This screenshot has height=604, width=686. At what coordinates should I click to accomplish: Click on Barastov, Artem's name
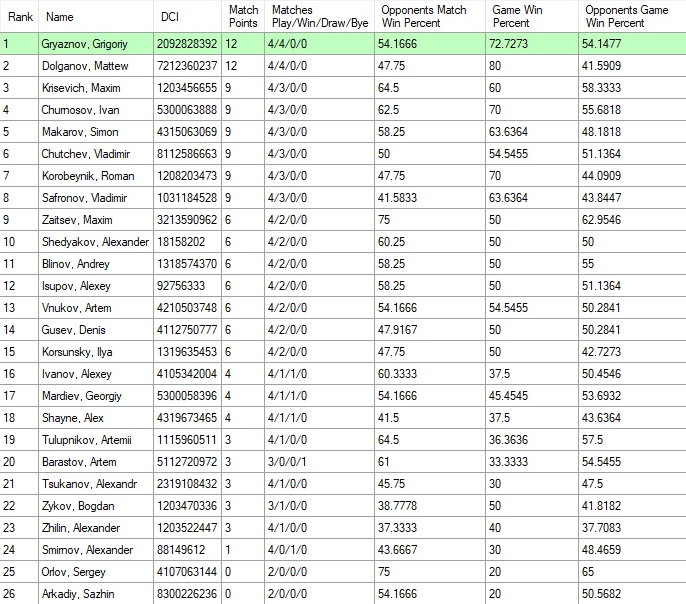pos(79,462)
